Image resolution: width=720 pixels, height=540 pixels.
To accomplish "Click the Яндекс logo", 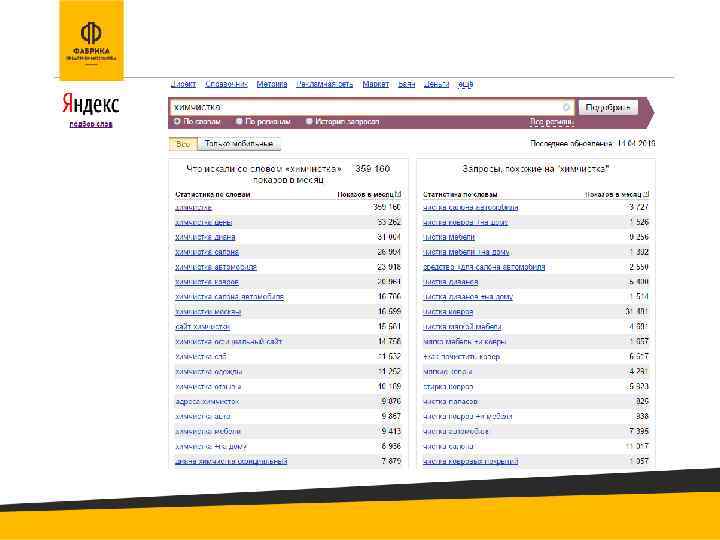I will (90, 104).
